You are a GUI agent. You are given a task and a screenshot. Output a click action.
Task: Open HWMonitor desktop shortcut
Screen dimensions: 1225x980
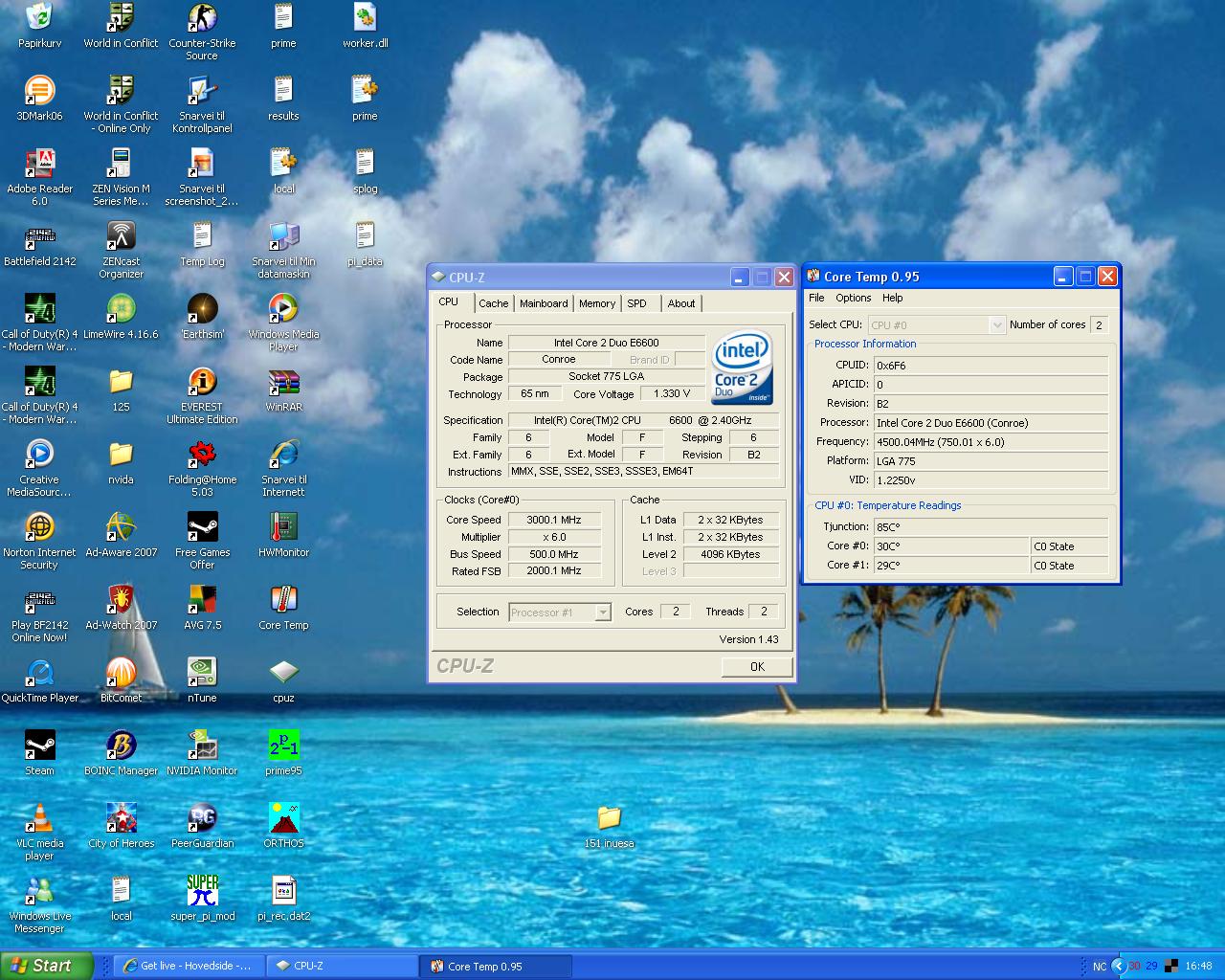pos(283,526)
